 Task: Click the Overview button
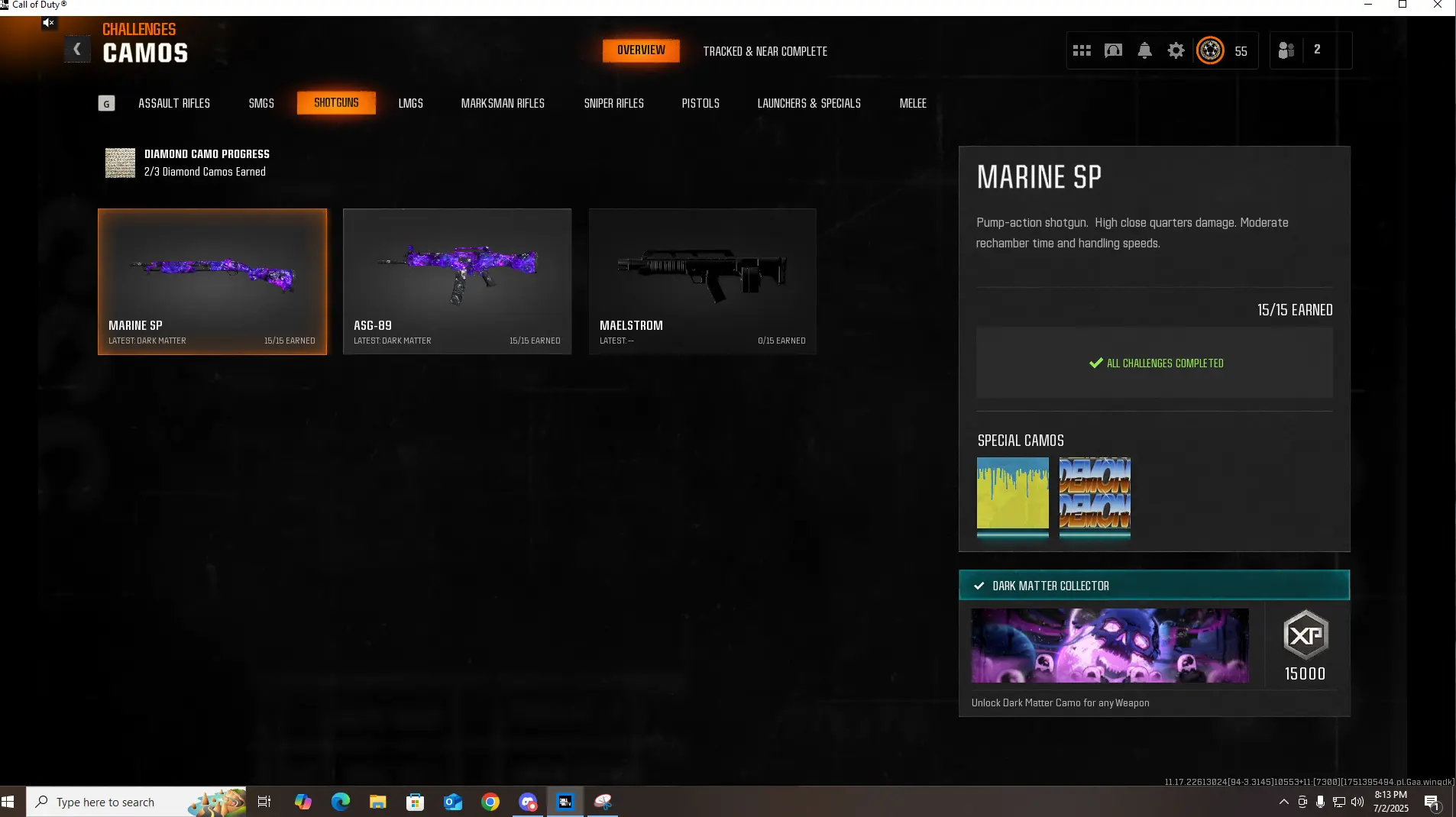[641, 50]
